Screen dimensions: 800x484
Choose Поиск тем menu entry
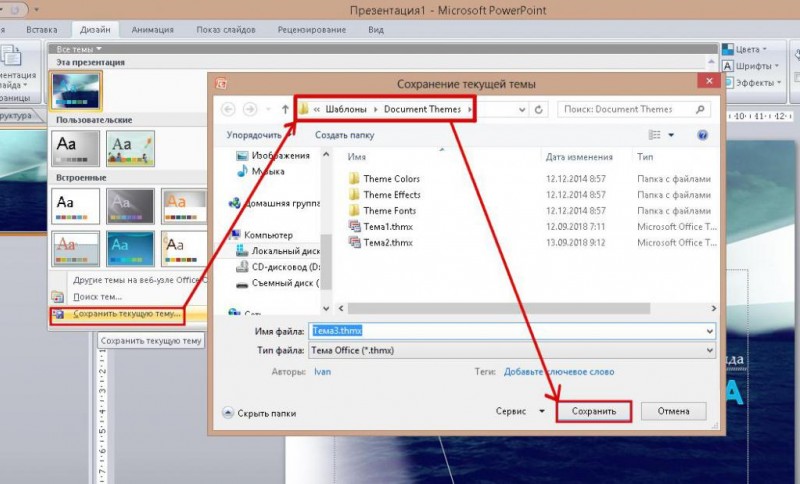pyautogui.click(x=97, y=297)
